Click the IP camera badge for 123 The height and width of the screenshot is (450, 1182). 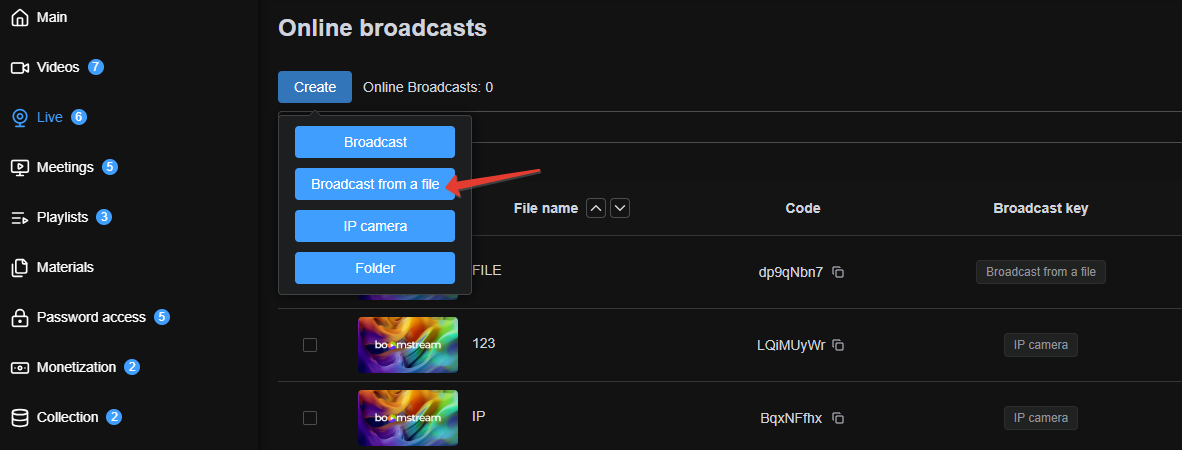(1040, 345)
